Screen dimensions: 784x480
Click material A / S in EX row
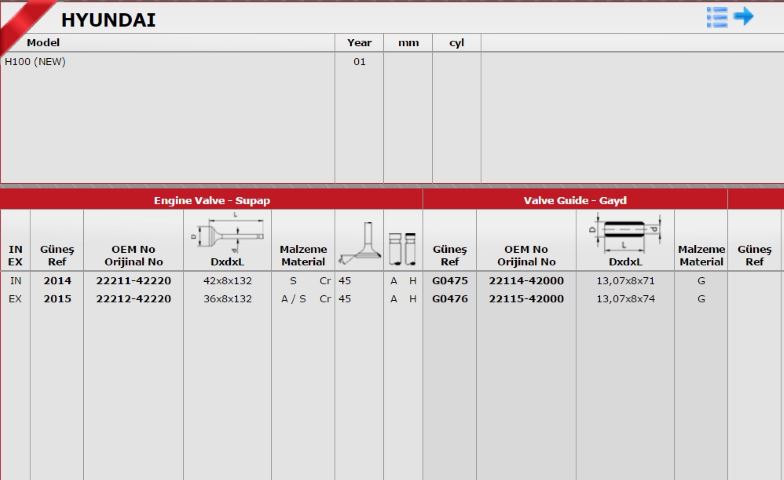(x=294, y=298)
